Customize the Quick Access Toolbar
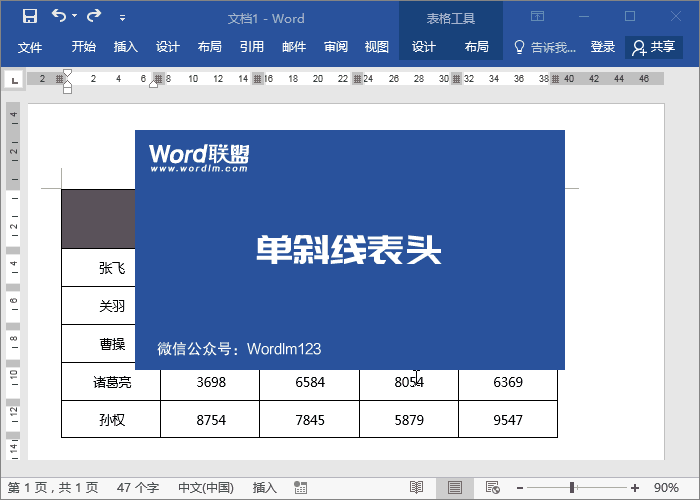 [122, 18]
